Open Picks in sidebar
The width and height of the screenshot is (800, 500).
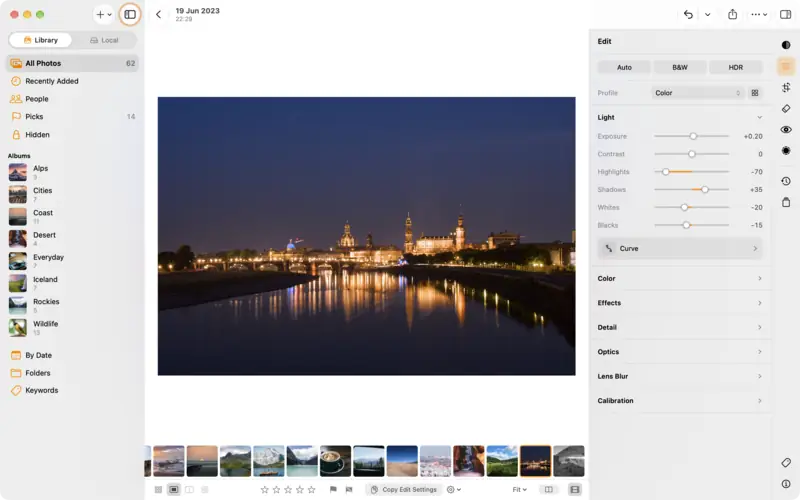click(x=72, y=117)
